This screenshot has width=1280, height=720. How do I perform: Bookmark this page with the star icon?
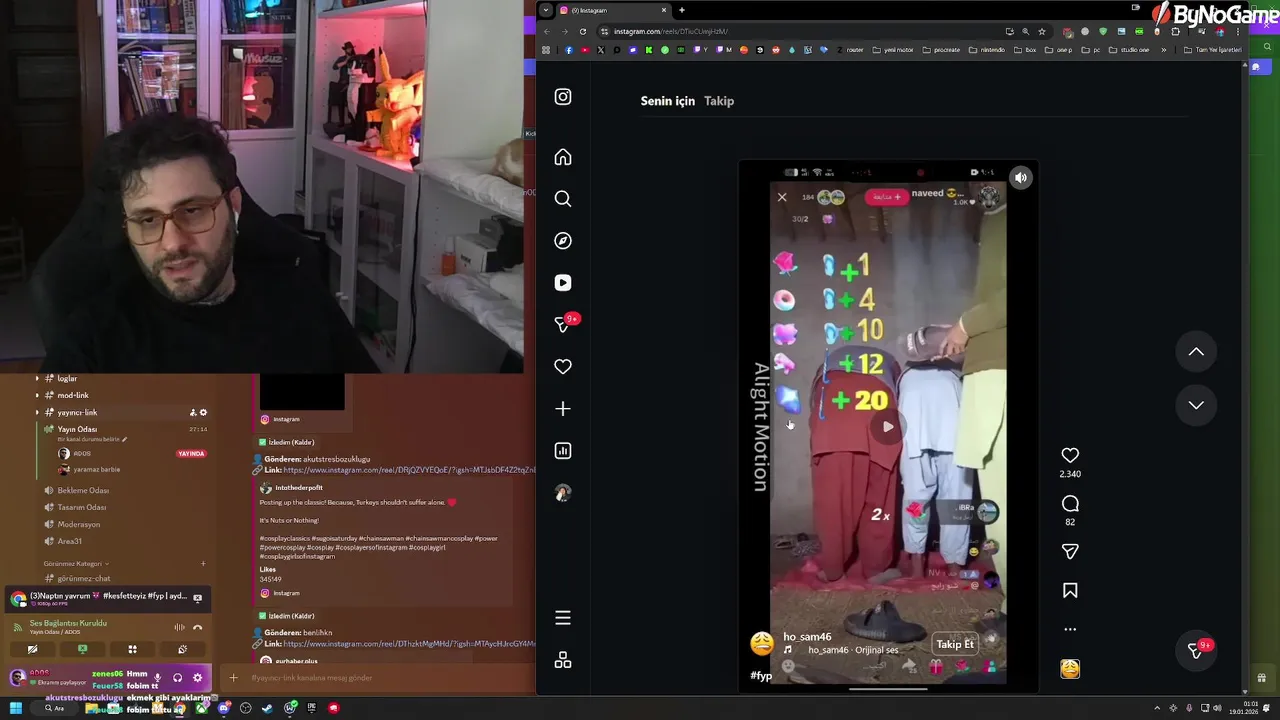[x=1041, y=31]
